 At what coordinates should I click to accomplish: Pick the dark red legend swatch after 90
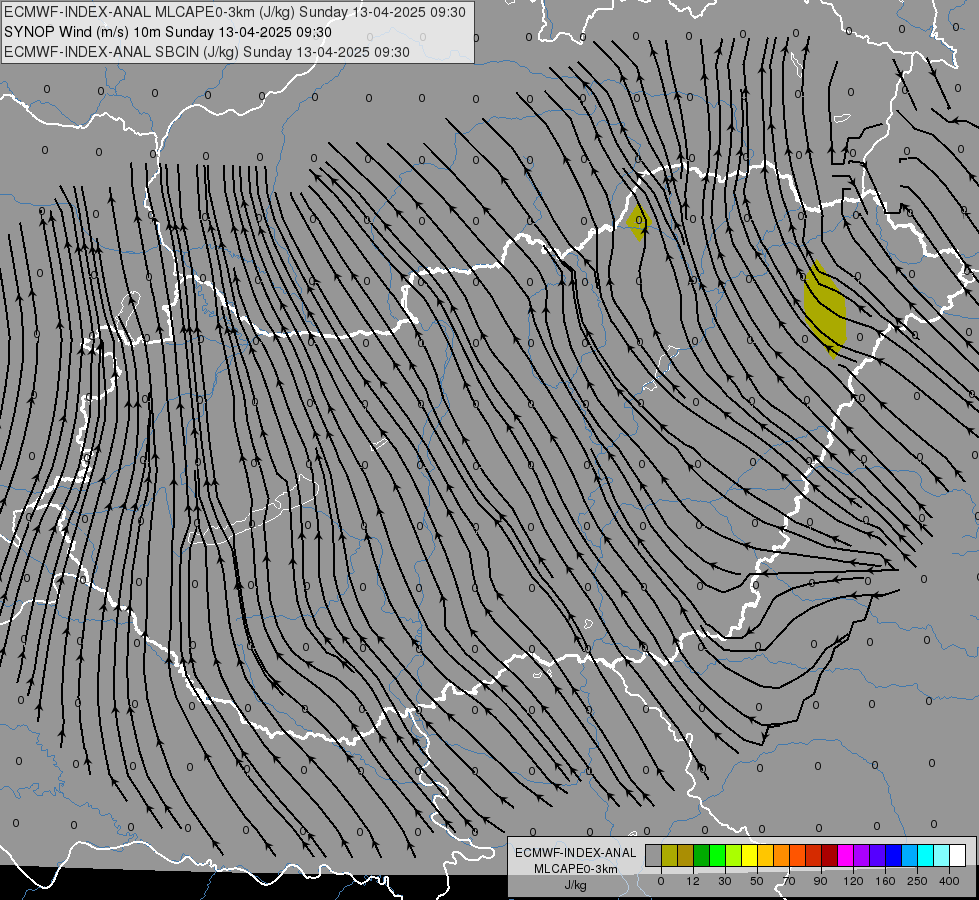tap(830, 856)
